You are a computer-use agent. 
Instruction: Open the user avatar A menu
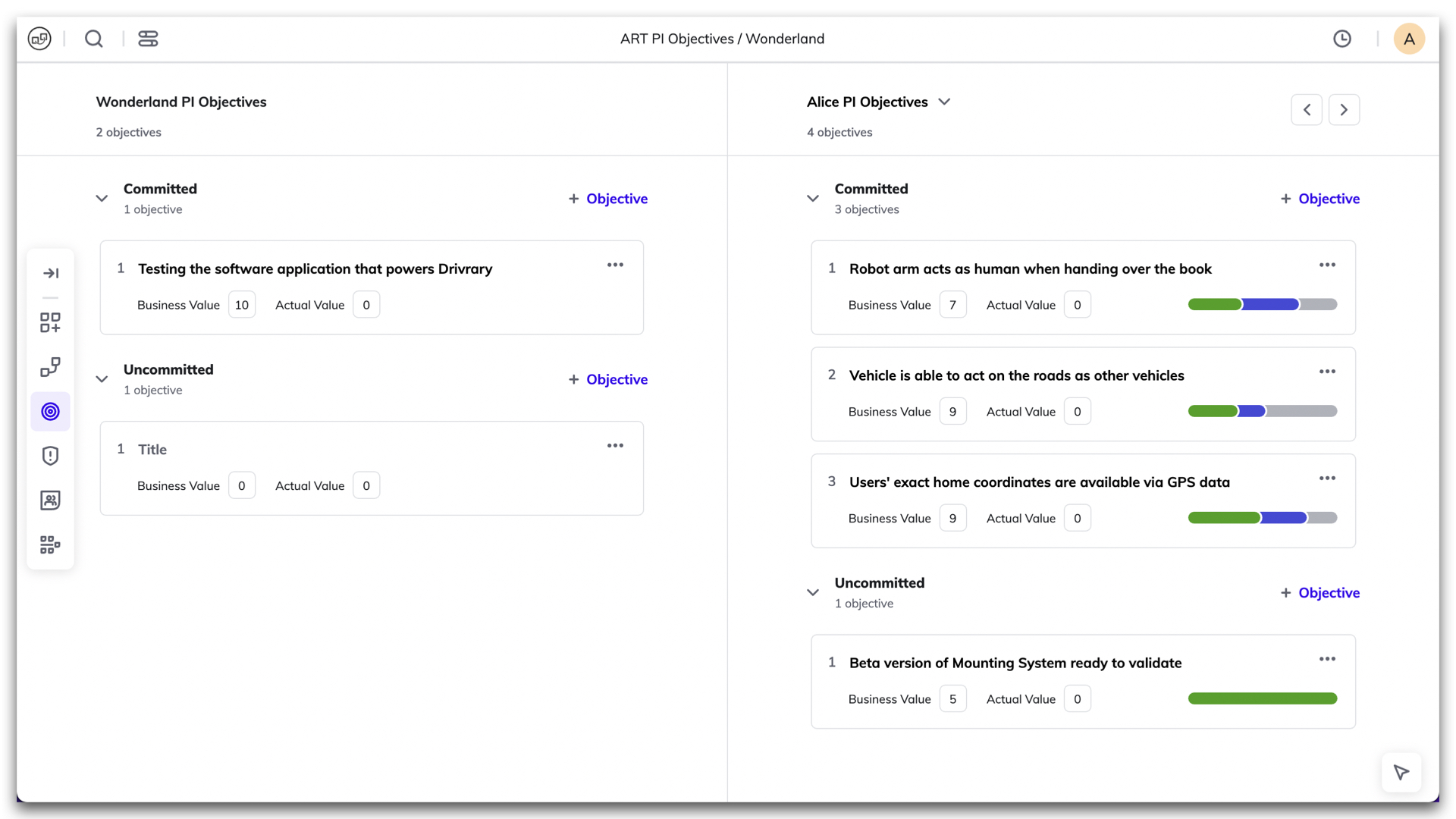click(1409, 39)
